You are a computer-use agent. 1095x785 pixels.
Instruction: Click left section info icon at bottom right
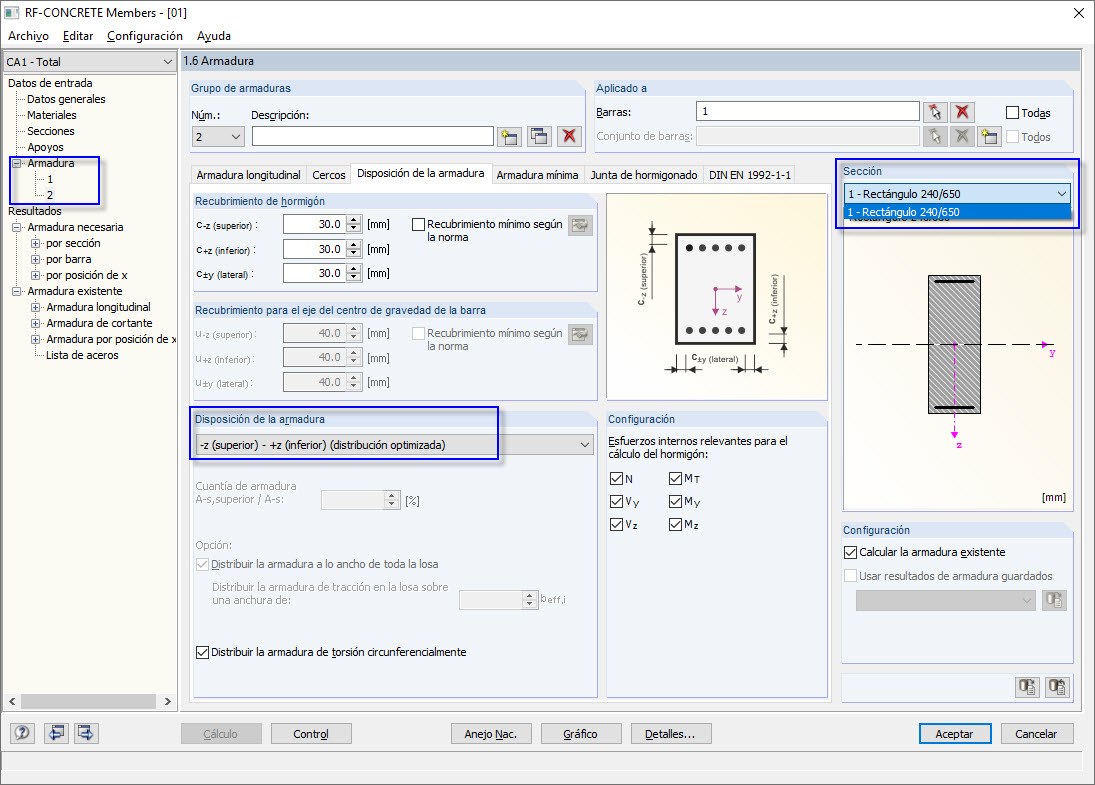tap(1027, 687)
